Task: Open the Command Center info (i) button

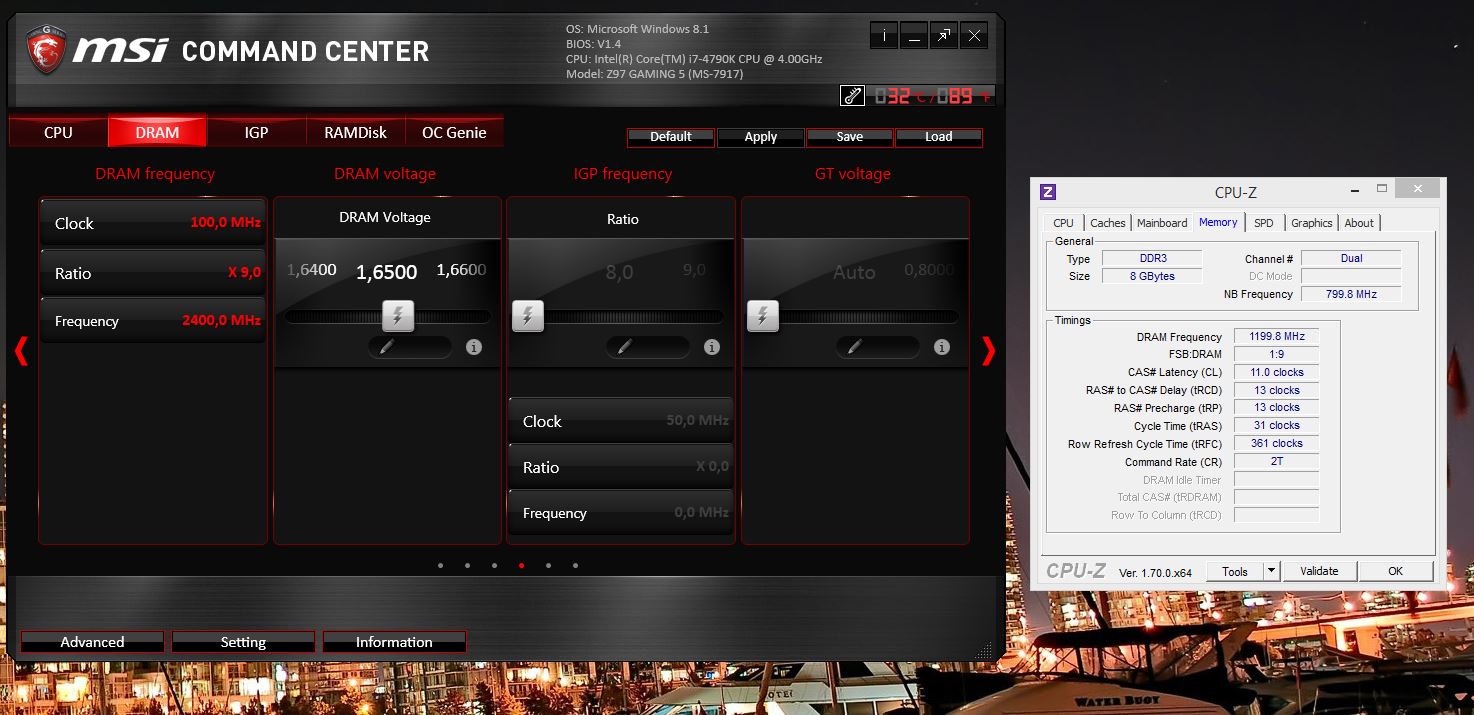Action: (884, 36)
